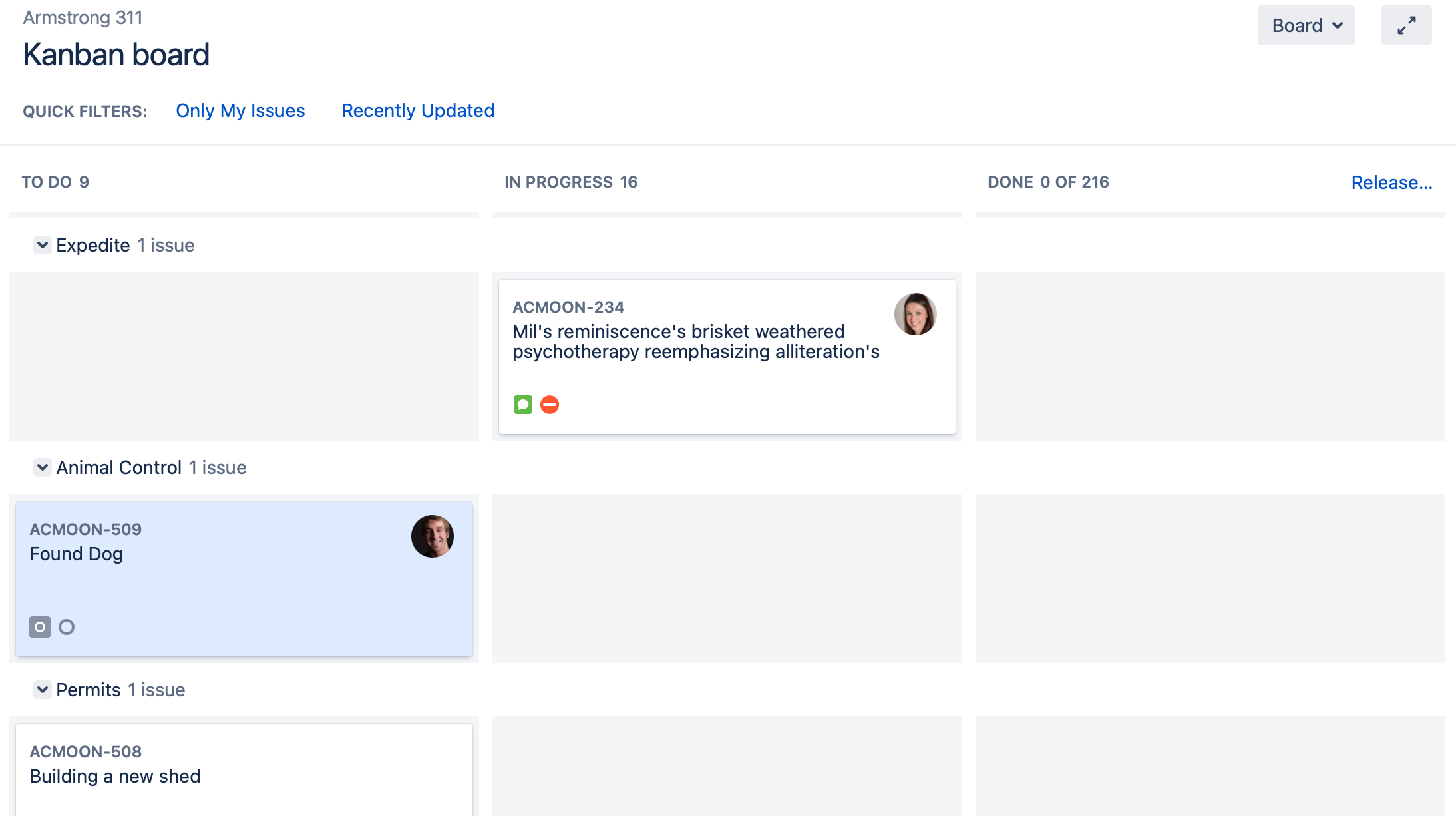
Task: Toggle the Only My Issues filter
Action: [240, 110]
